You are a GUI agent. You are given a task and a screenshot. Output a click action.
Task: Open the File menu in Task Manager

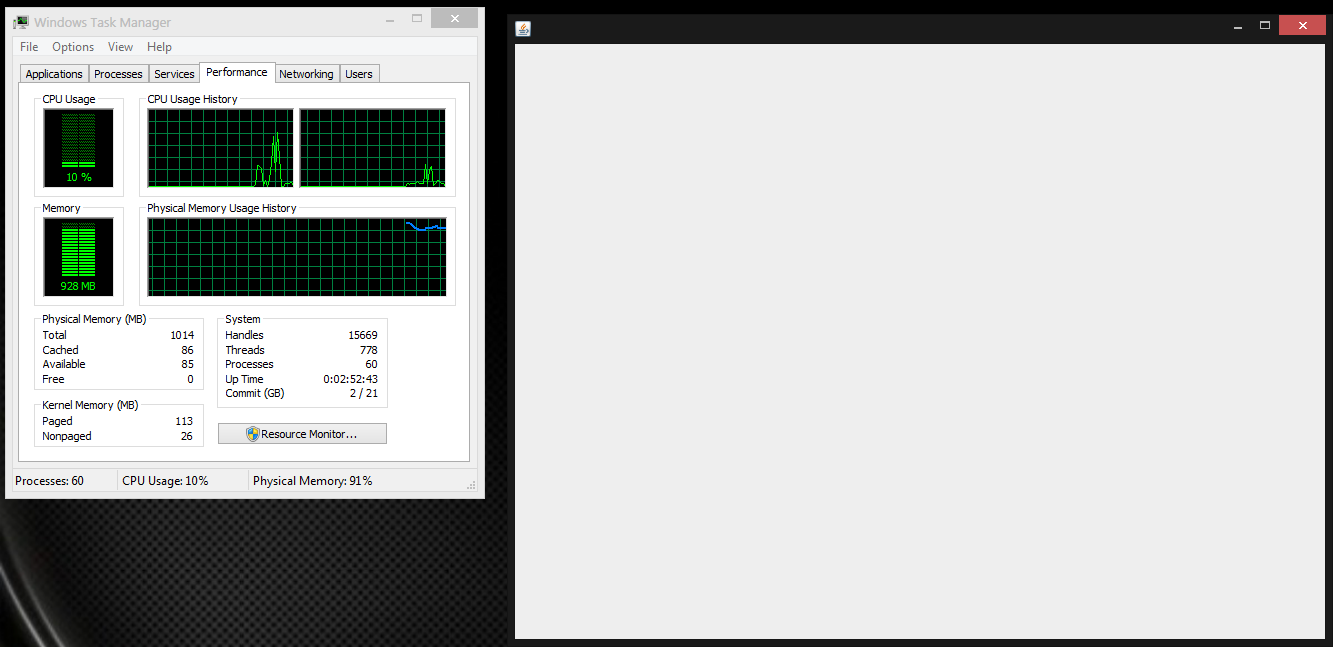click(29, 47)
